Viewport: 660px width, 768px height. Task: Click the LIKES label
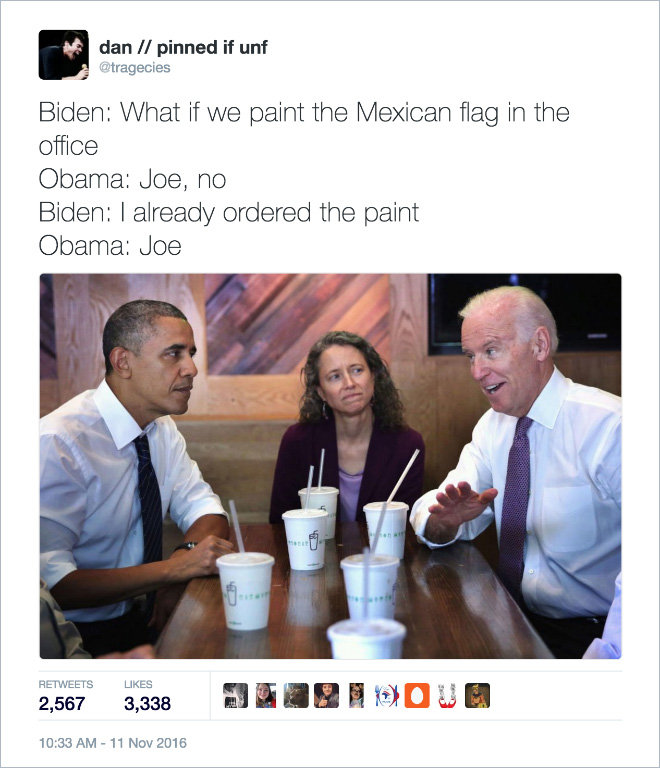click(138, 684)
